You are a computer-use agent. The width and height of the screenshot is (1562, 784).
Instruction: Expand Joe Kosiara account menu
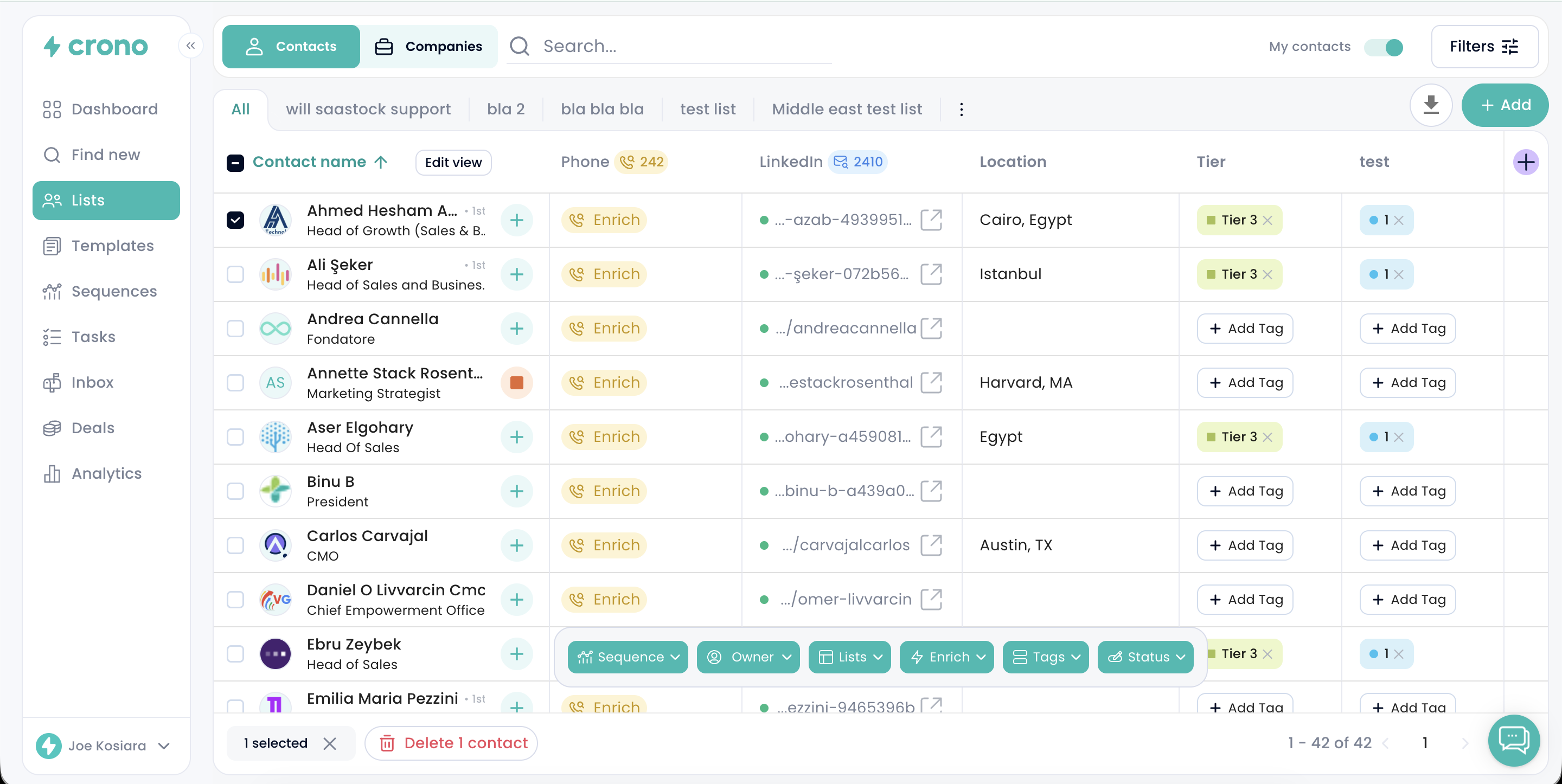tap(164, 746)
